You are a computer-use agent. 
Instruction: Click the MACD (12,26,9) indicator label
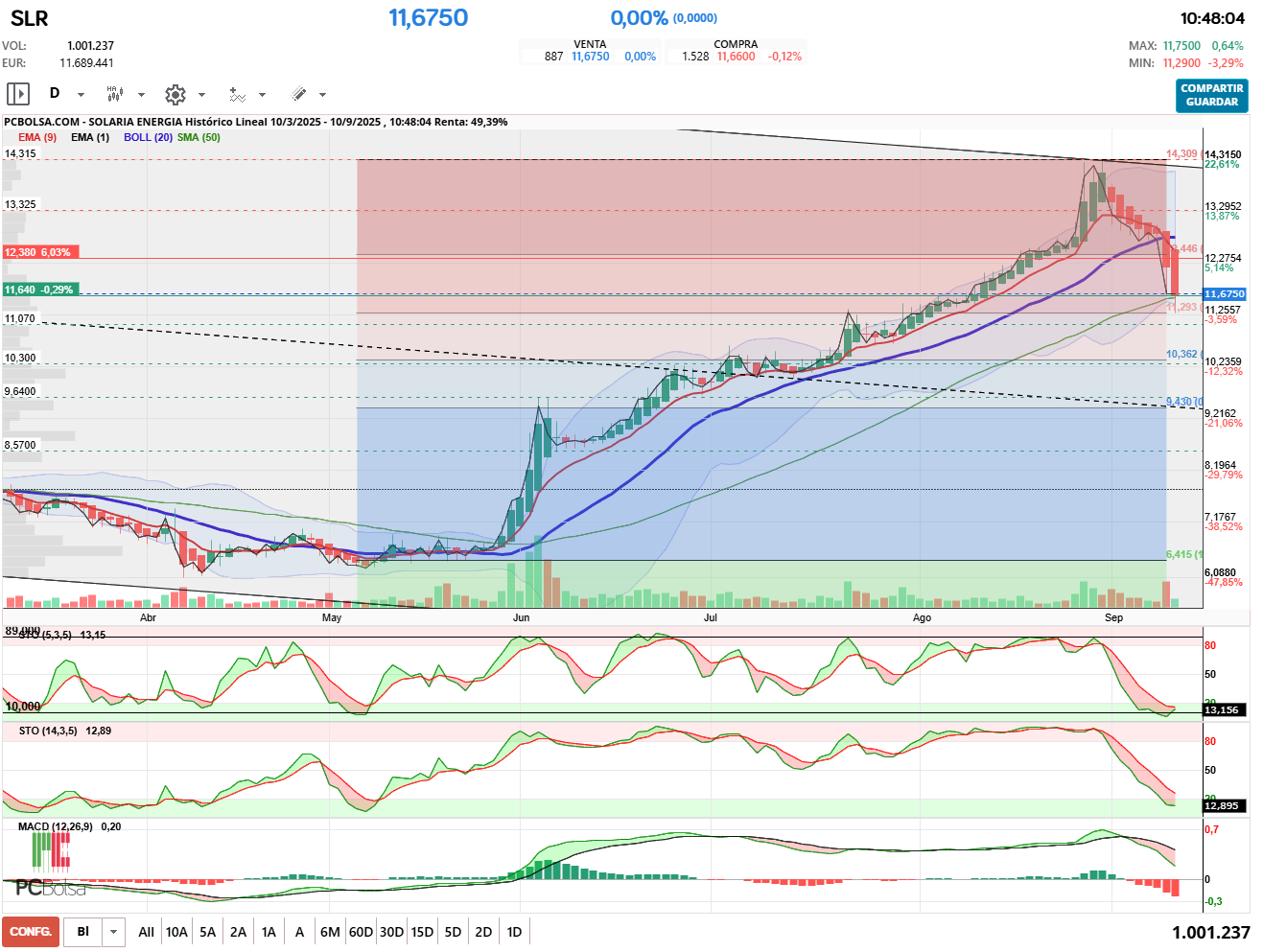tap(56, 826)
